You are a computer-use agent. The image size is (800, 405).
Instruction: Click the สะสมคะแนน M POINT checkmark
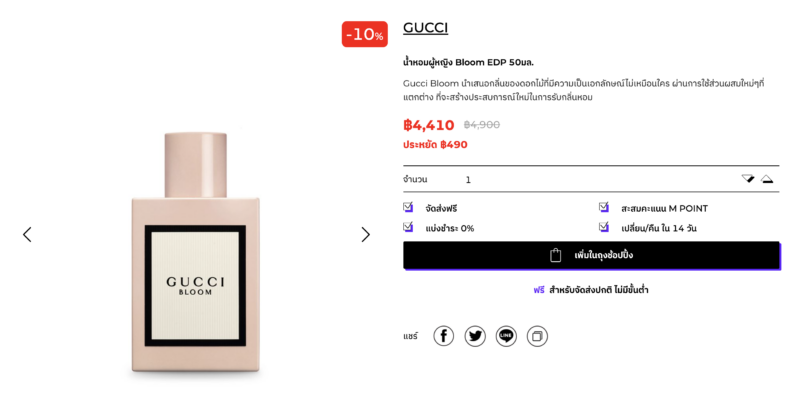(604, 207)
